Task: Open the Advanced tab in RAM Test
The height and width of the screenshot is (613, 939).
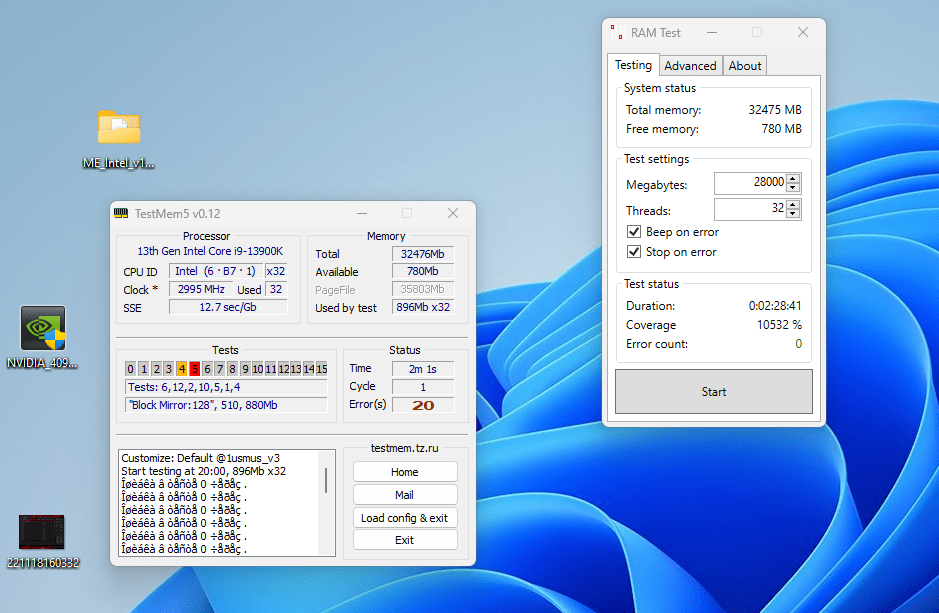Action: 690,66
